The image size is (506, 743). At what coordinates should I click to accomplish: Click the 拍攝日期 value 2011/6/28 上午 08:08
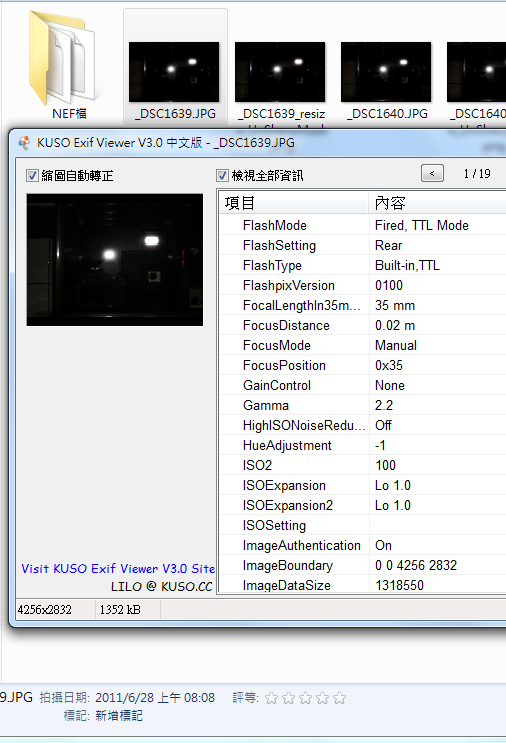(155, 698)
